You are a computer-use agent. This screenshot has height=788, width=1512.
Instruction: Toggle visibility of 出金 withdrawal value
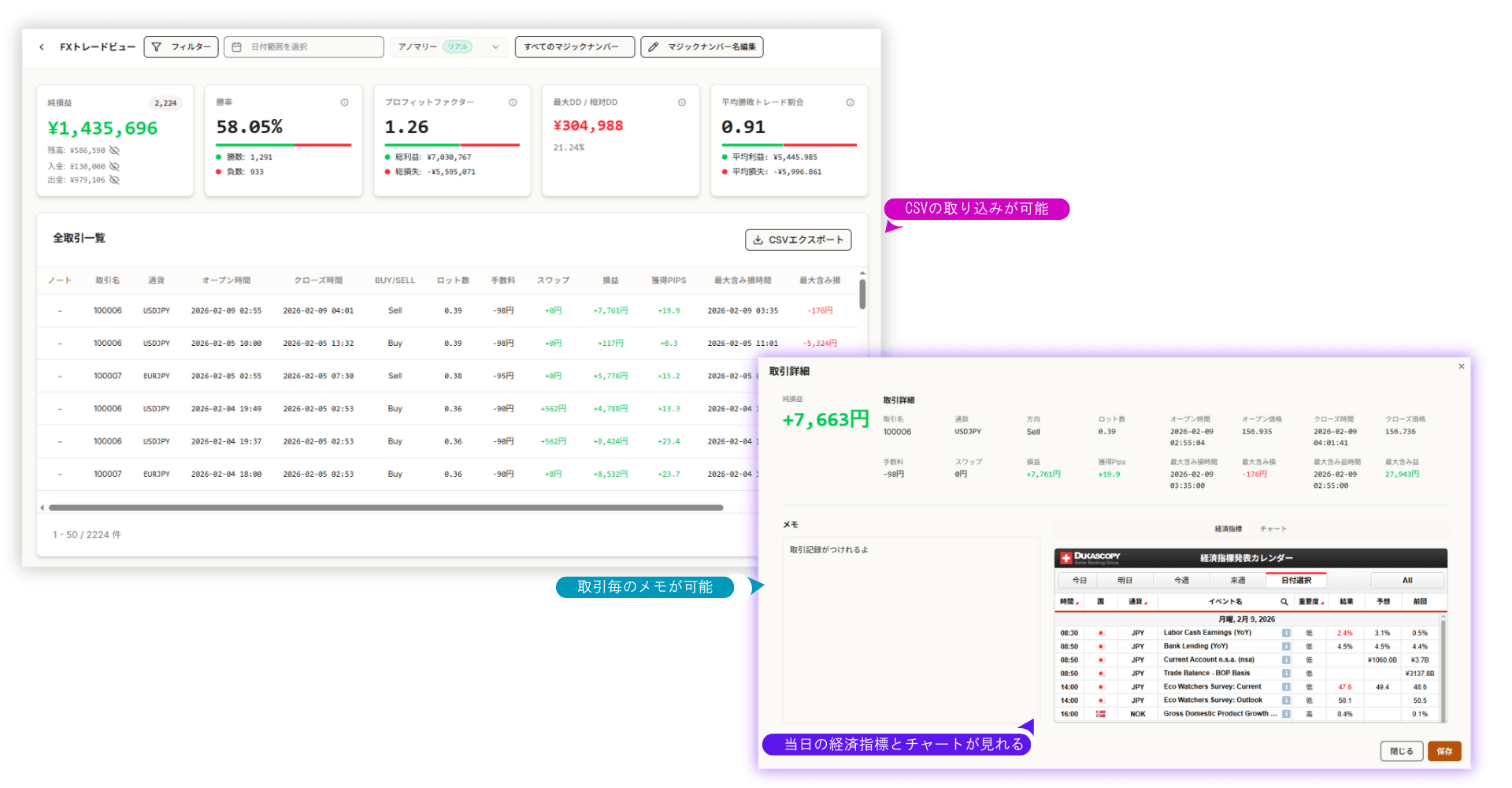pyautogui.click(x=115, y=180)
